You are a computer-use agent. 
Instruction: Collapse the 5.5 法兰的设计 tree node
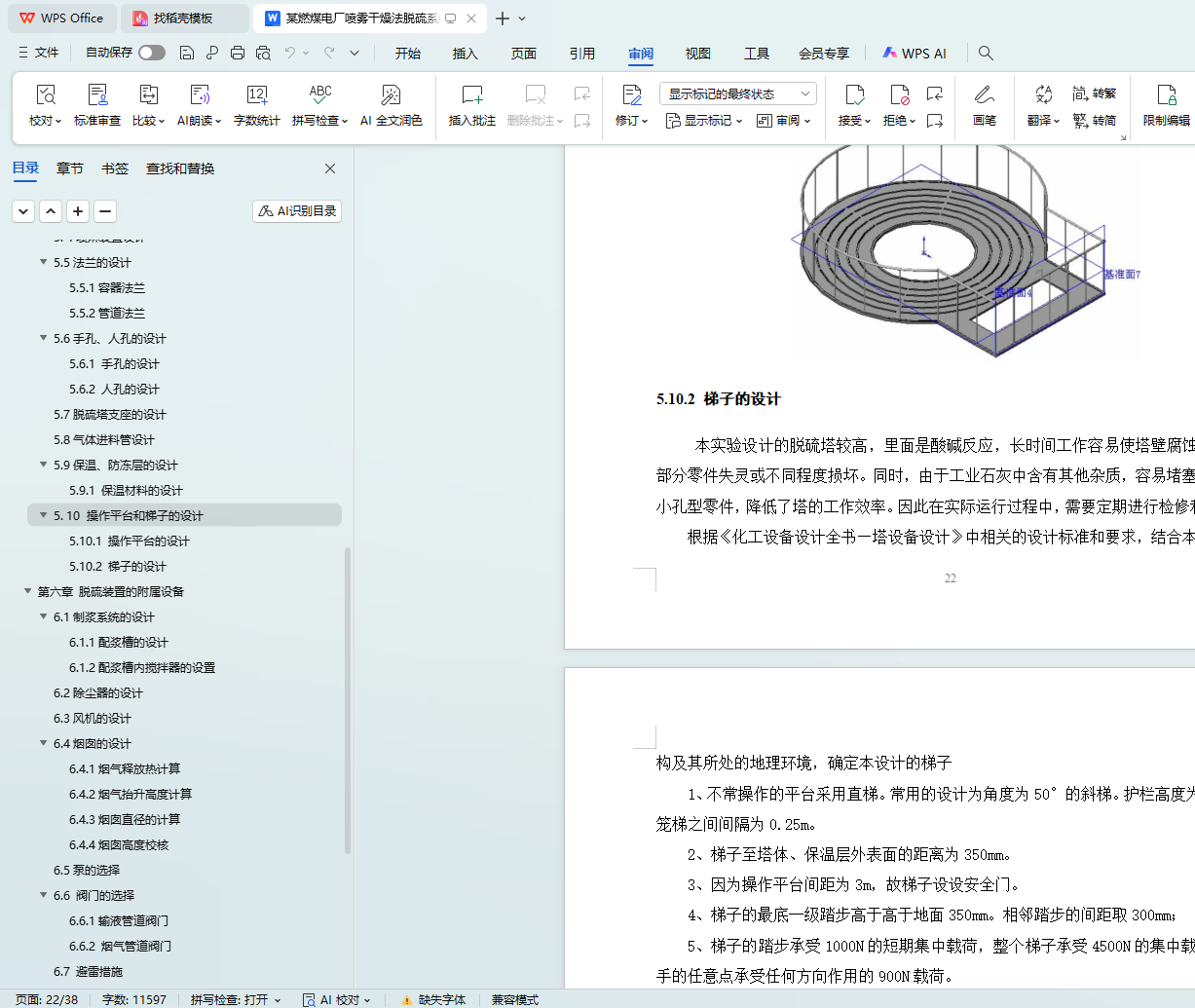[x=43, y=262]
